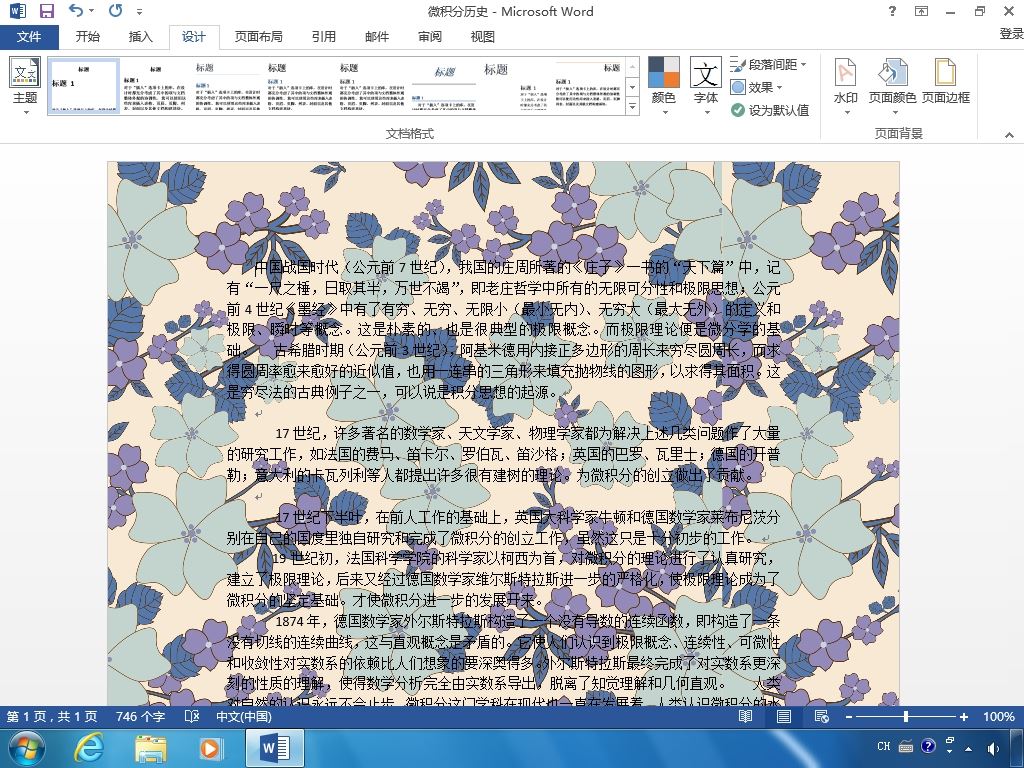Screen dimensions: 1024x768
Task: Open Ribbon Display Options button
Action: (x=921, y=11)
